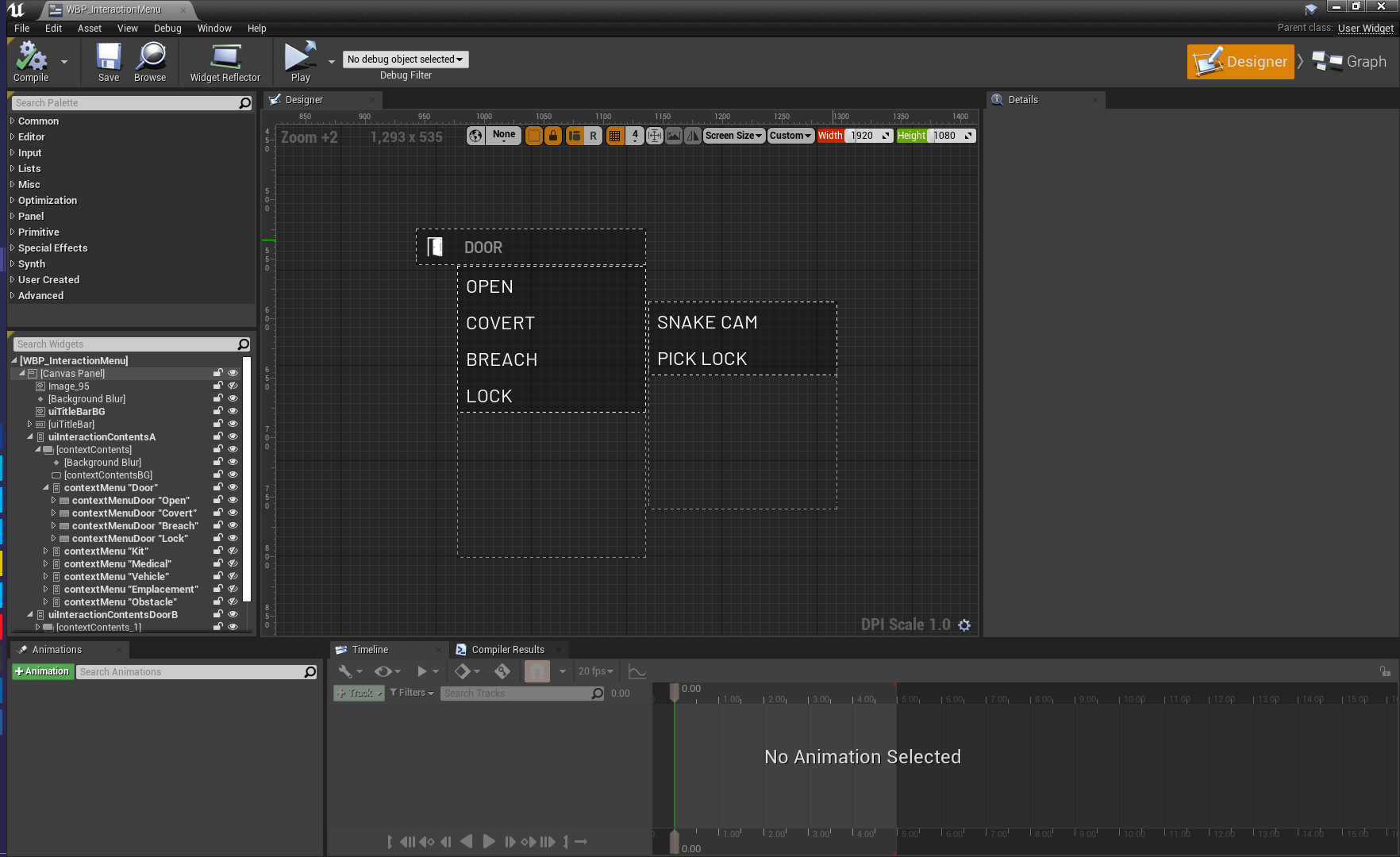Viewport: 1400px width, 857px height.
Task: Expand the contextMenu "Kit" tree item
Action: 45,551
